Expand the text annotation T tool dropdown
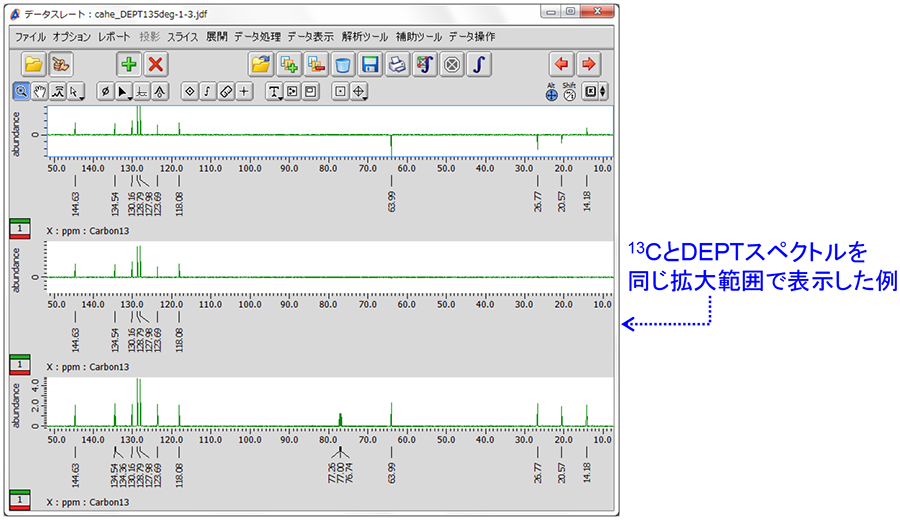This screenshot has height=520, width=900. tap(274, 91)
